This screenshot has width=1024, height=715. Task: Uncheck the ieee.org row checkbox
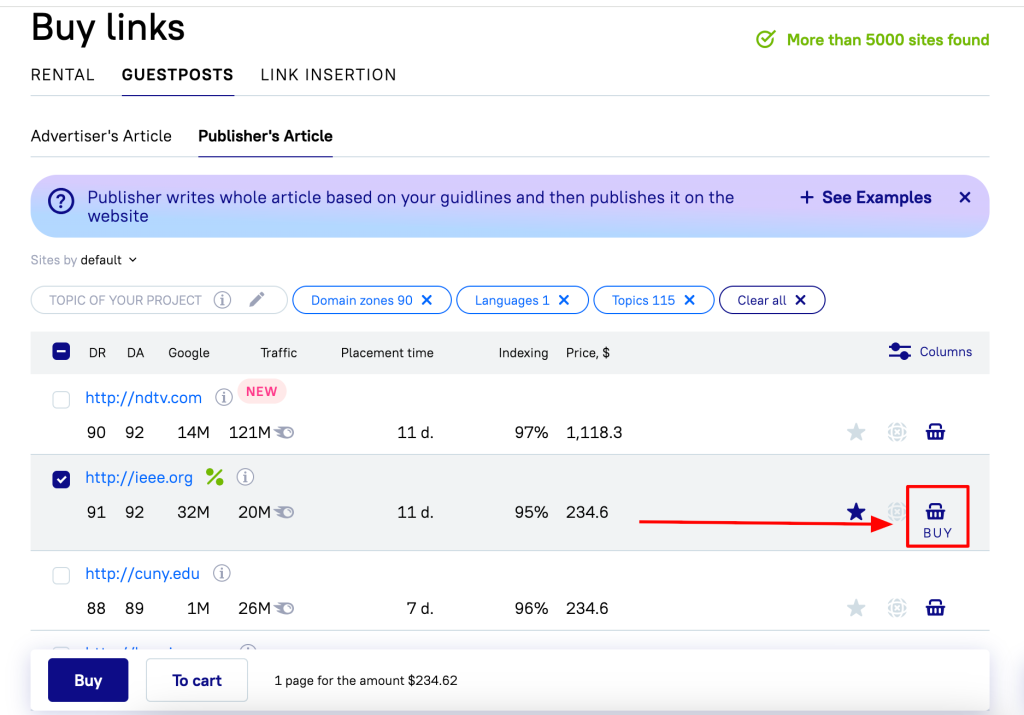click(61, 480)
